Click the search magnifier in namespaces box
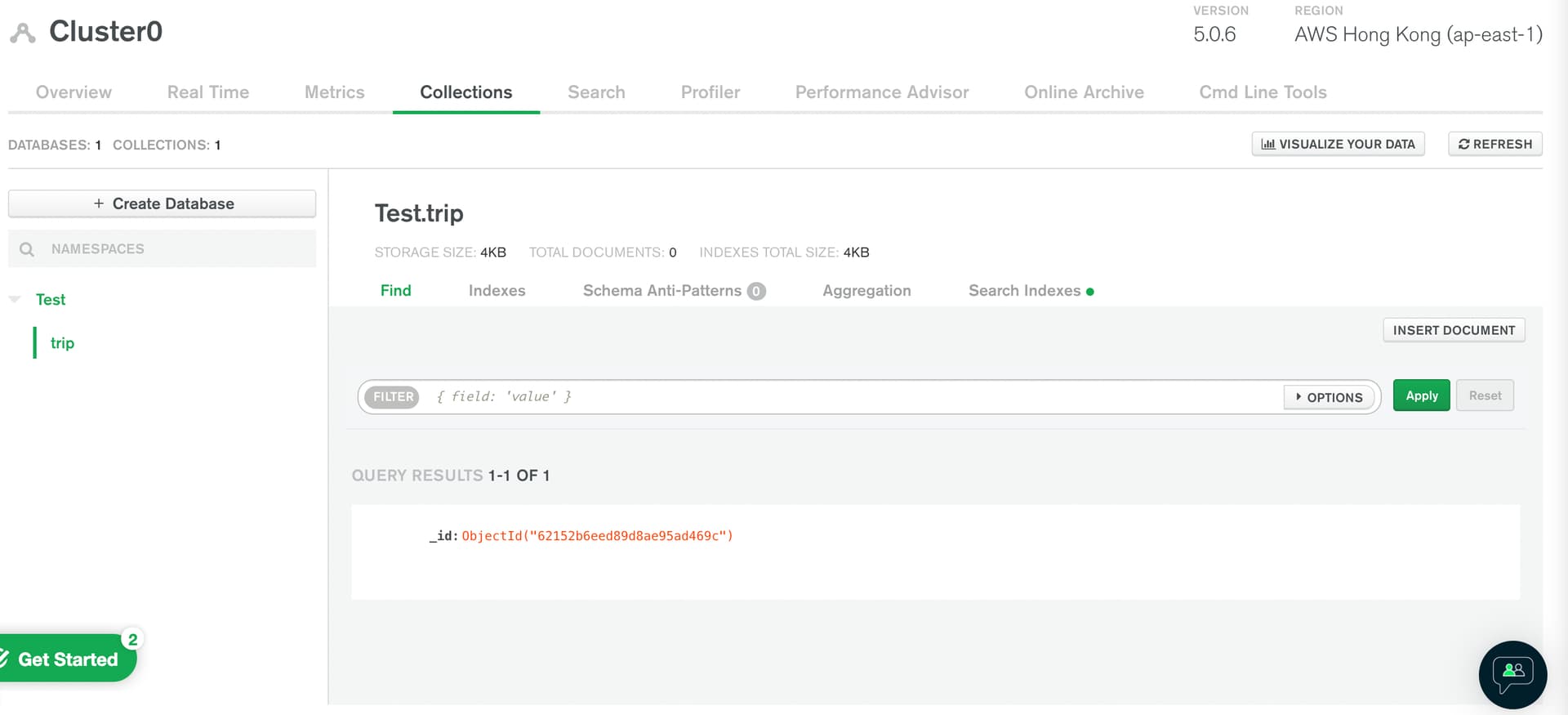 click(x=27, y=249)
